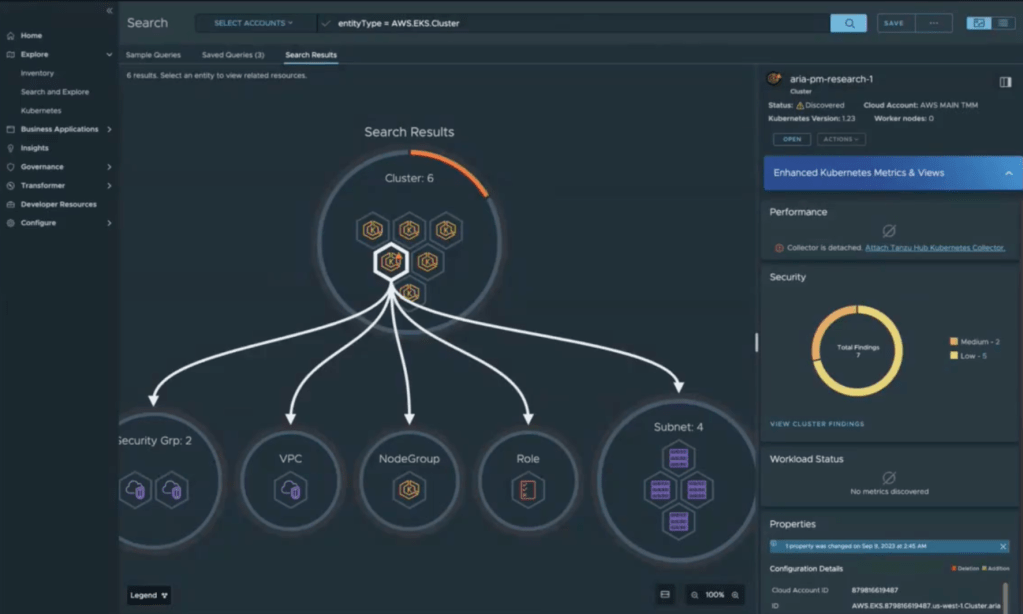1023x614 pixels.
Task: Open the Actions dropdown for cluster
Action: pos(841,139)
